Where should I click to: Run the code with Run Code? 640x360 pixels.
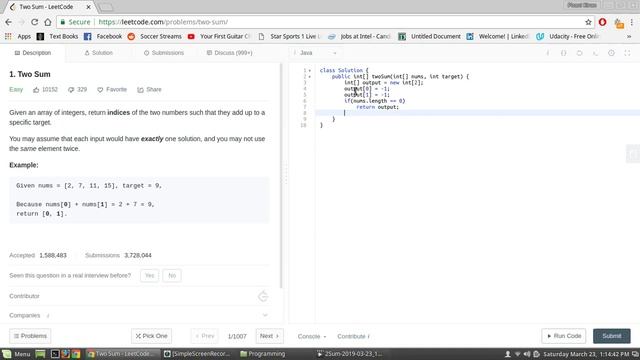click(564, 336)
